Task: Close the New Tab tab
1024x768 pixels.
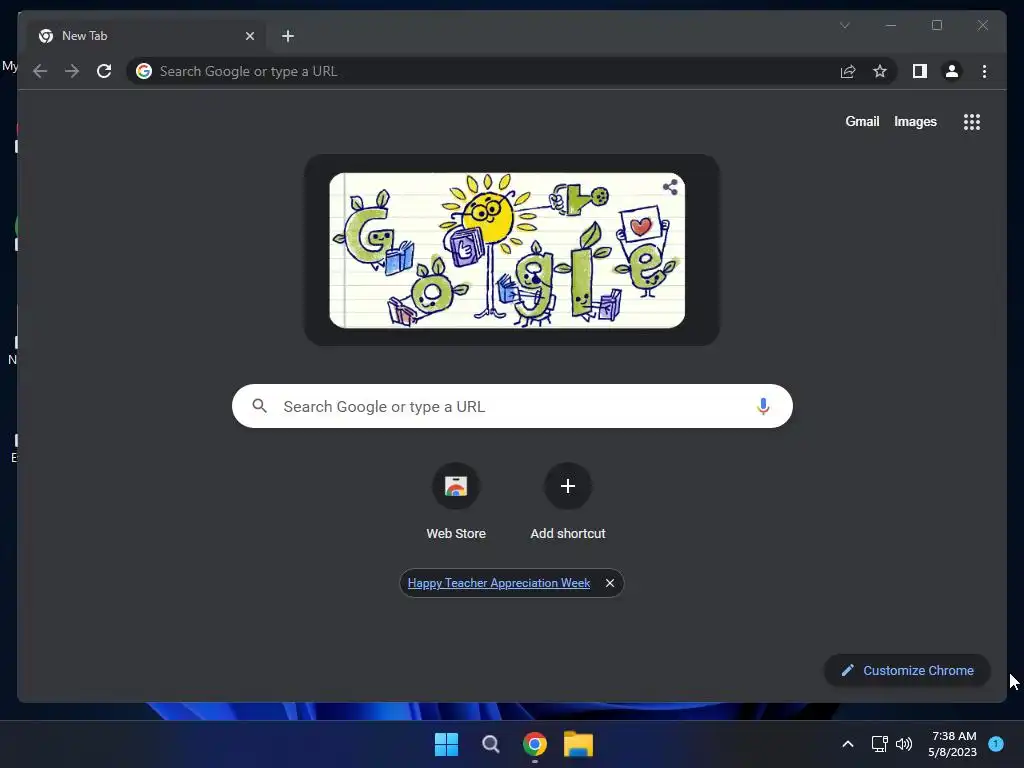Action: pyautogui.click(x=249, y=36)
